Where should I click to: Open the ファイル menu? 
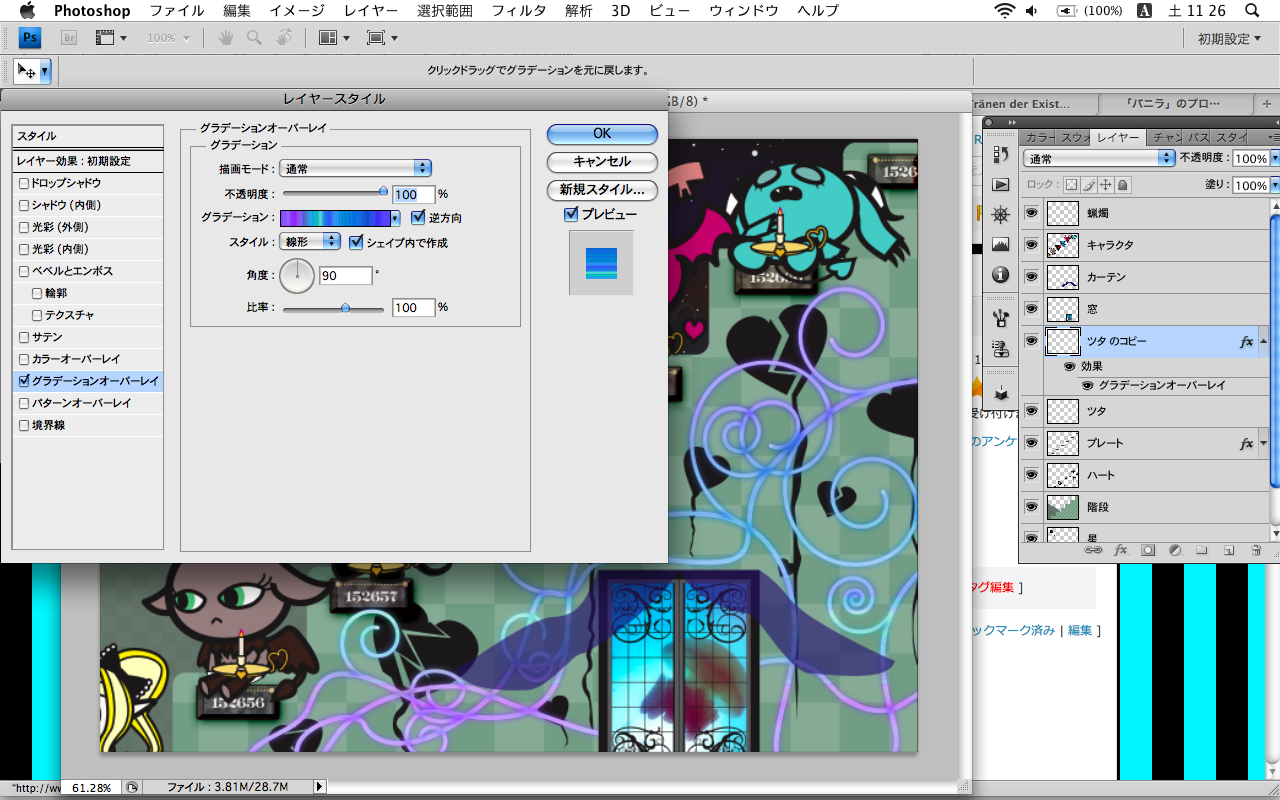(x=177, y=11)
